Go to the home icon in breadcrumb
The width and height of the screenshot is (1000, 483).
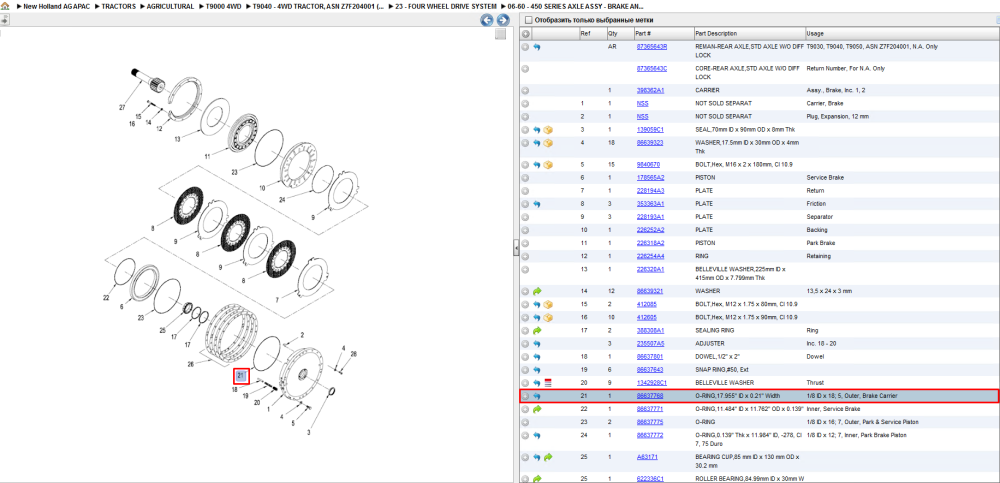(4, 6)
